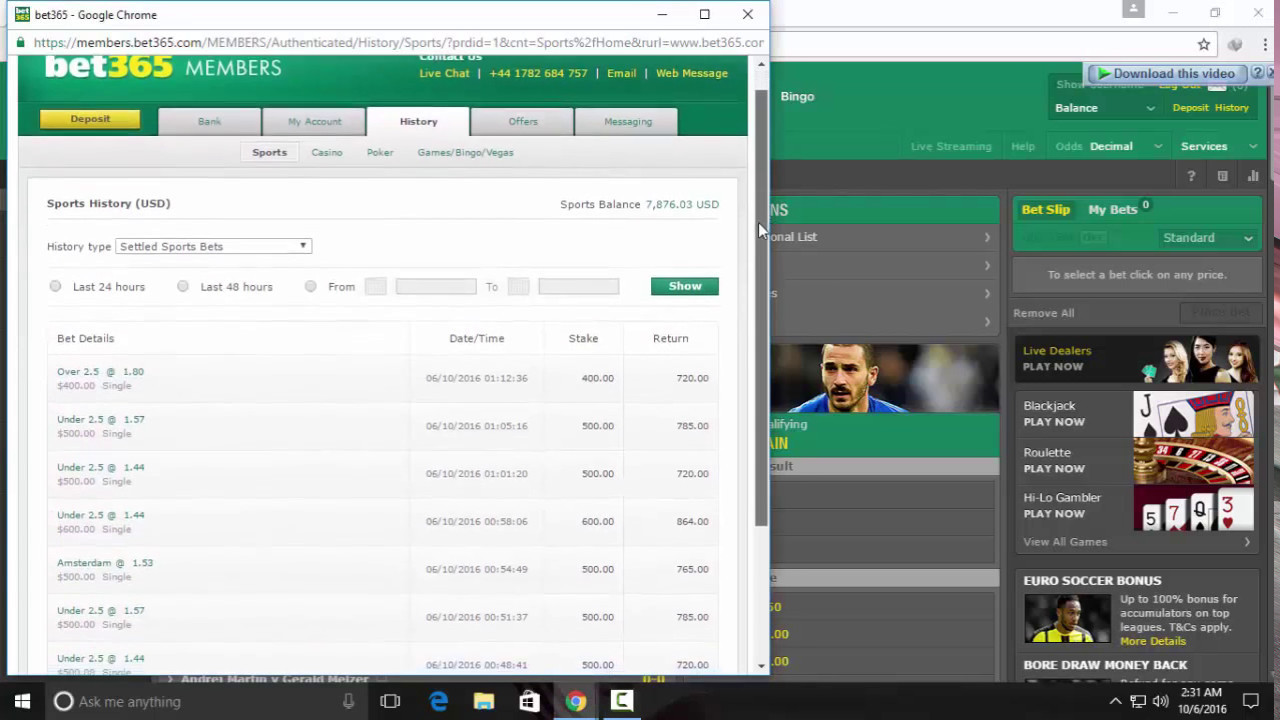This screenshot has width=1280, height=720.
Task: Click the Bingo link in the background window
Action: 797,96
